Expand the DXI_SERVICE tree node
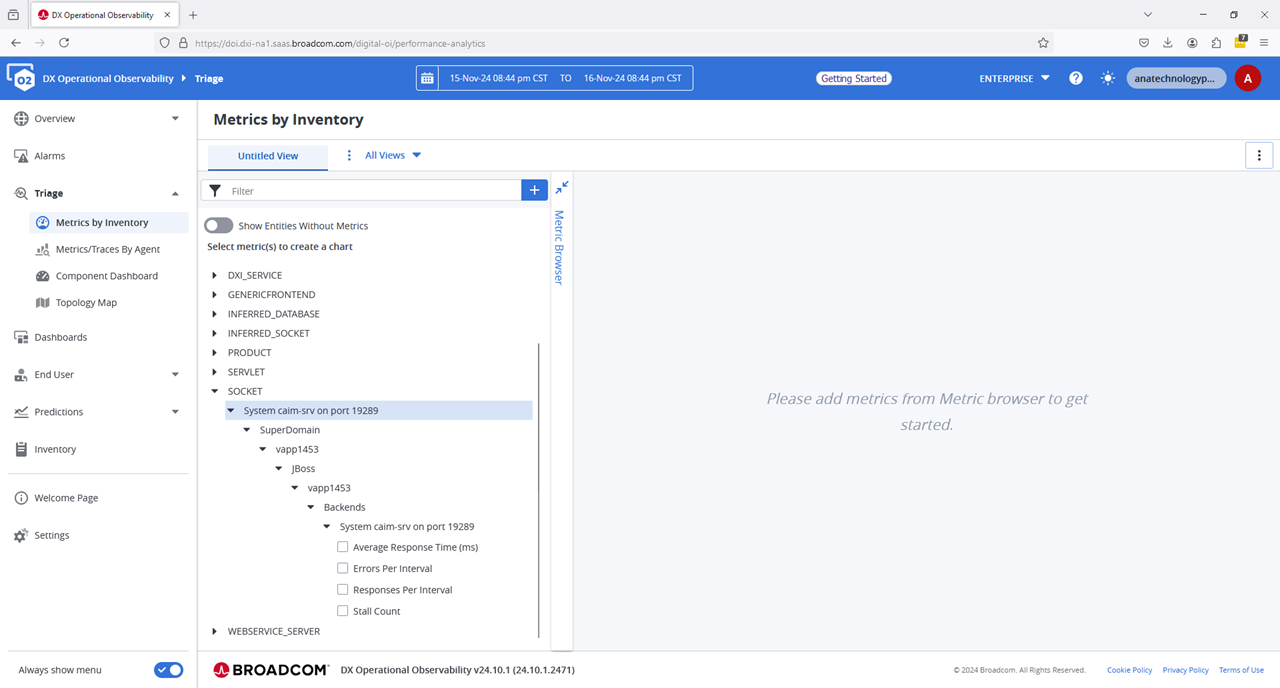1280x688 pixels. pos(215,275)
